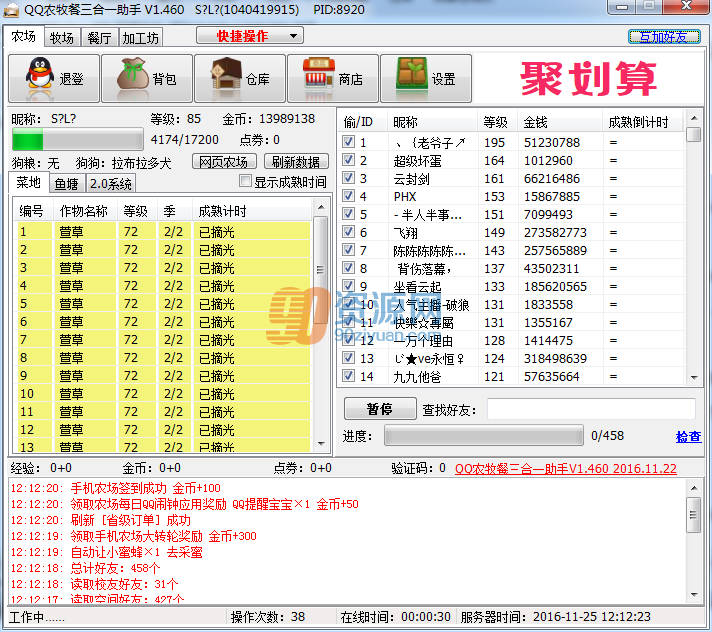The width and height of the screenshot is (712, 632).
Task: Click the 暂停 button
Action: [380, 408]
